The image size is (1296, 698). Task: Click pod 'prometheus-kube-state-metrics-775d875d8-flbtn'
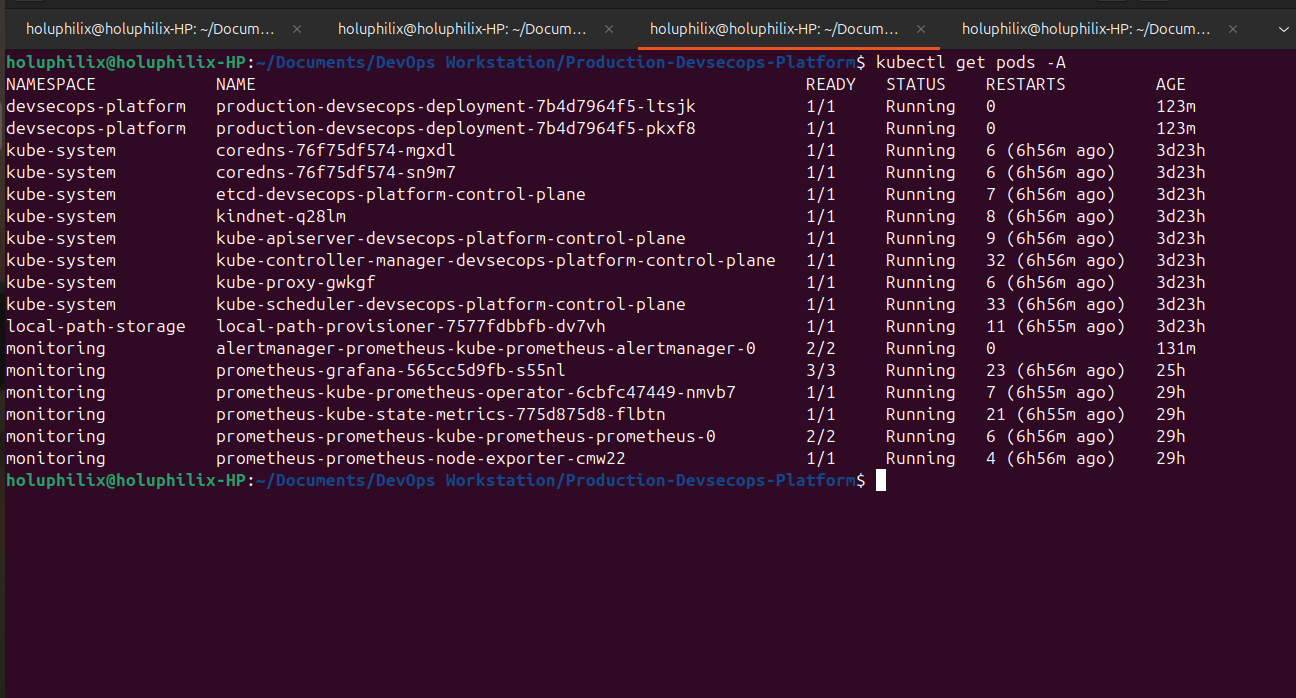[441, 414]
